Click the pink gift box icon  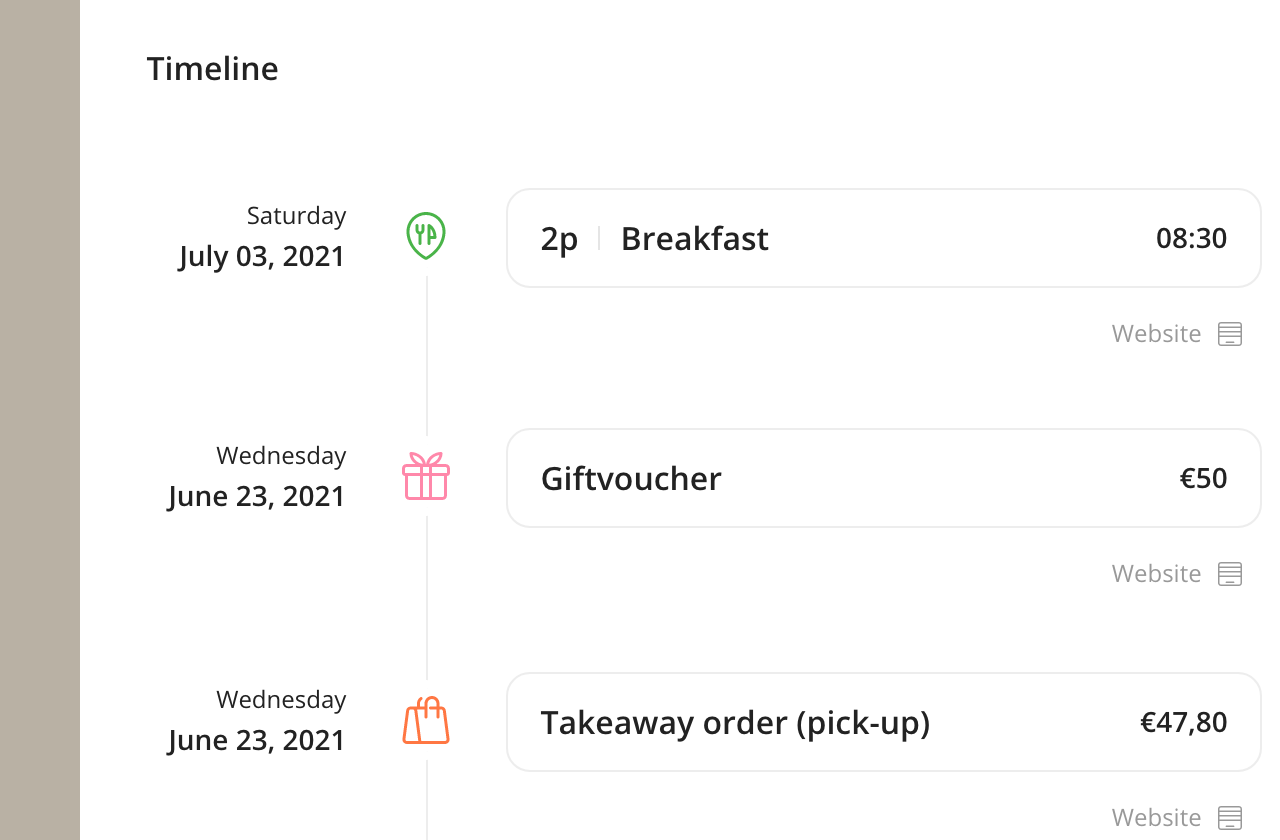point(426,476)
